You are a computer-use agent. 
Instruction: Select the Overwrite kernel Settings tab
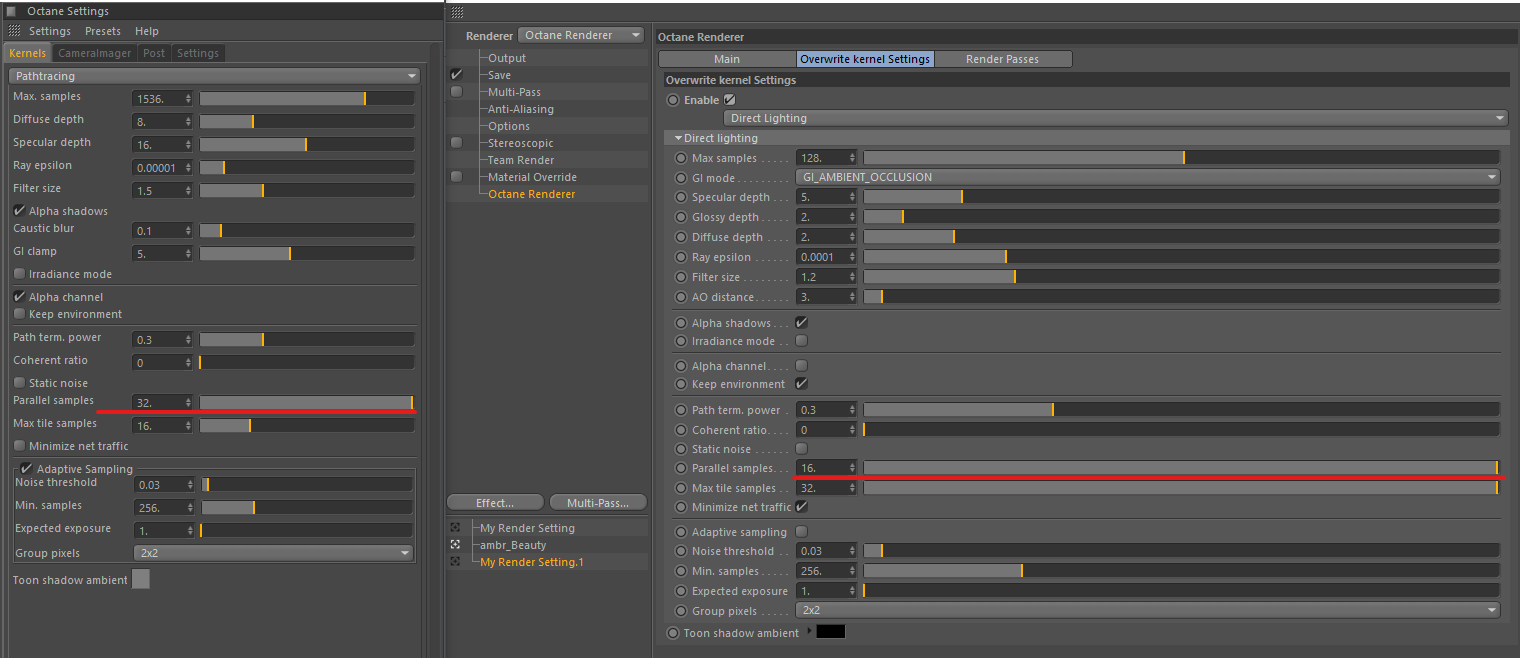click(865, 59)
